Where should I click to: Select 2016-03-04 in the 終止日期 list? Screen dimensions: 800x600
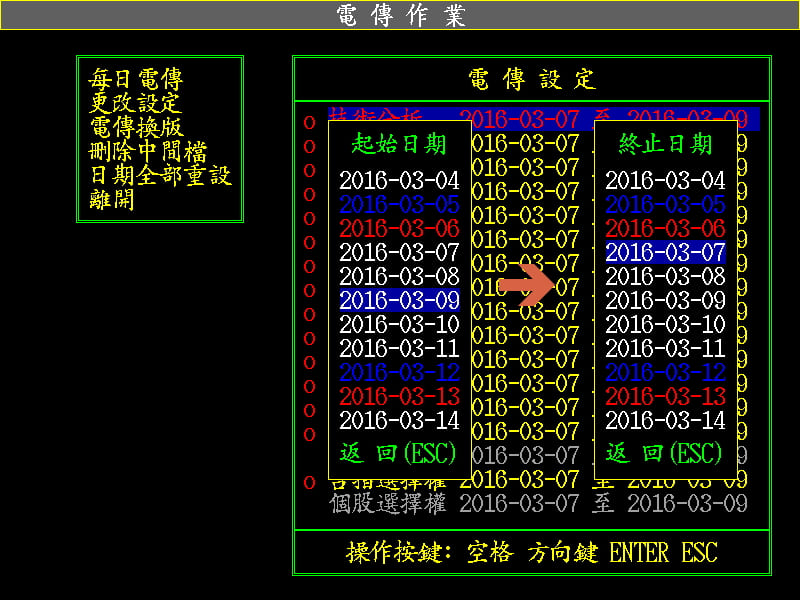665,181
